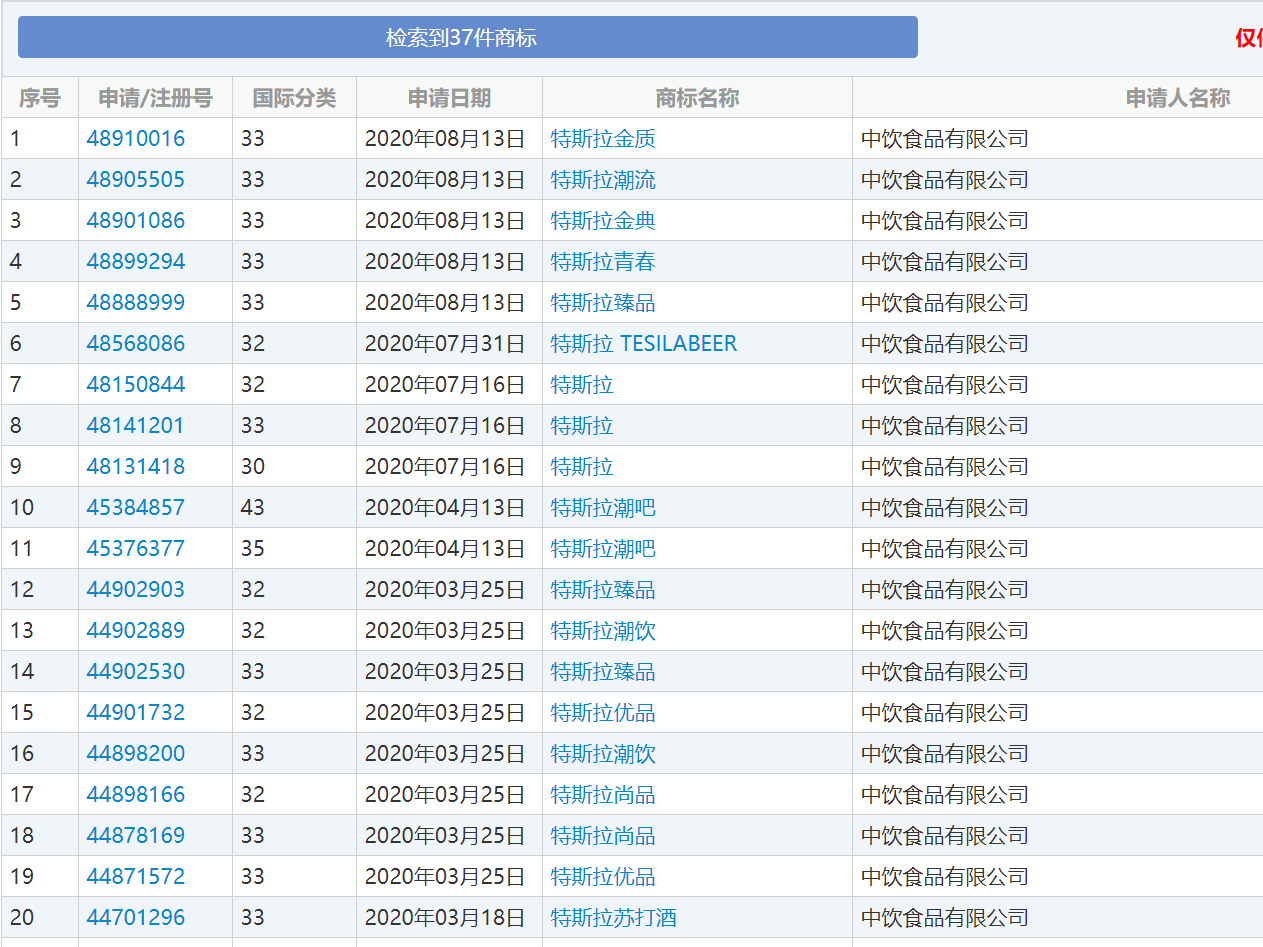This screenshot has height=947, width=1263.
Task: Click the 申请人名称 column header
Action: (1178, 98)
